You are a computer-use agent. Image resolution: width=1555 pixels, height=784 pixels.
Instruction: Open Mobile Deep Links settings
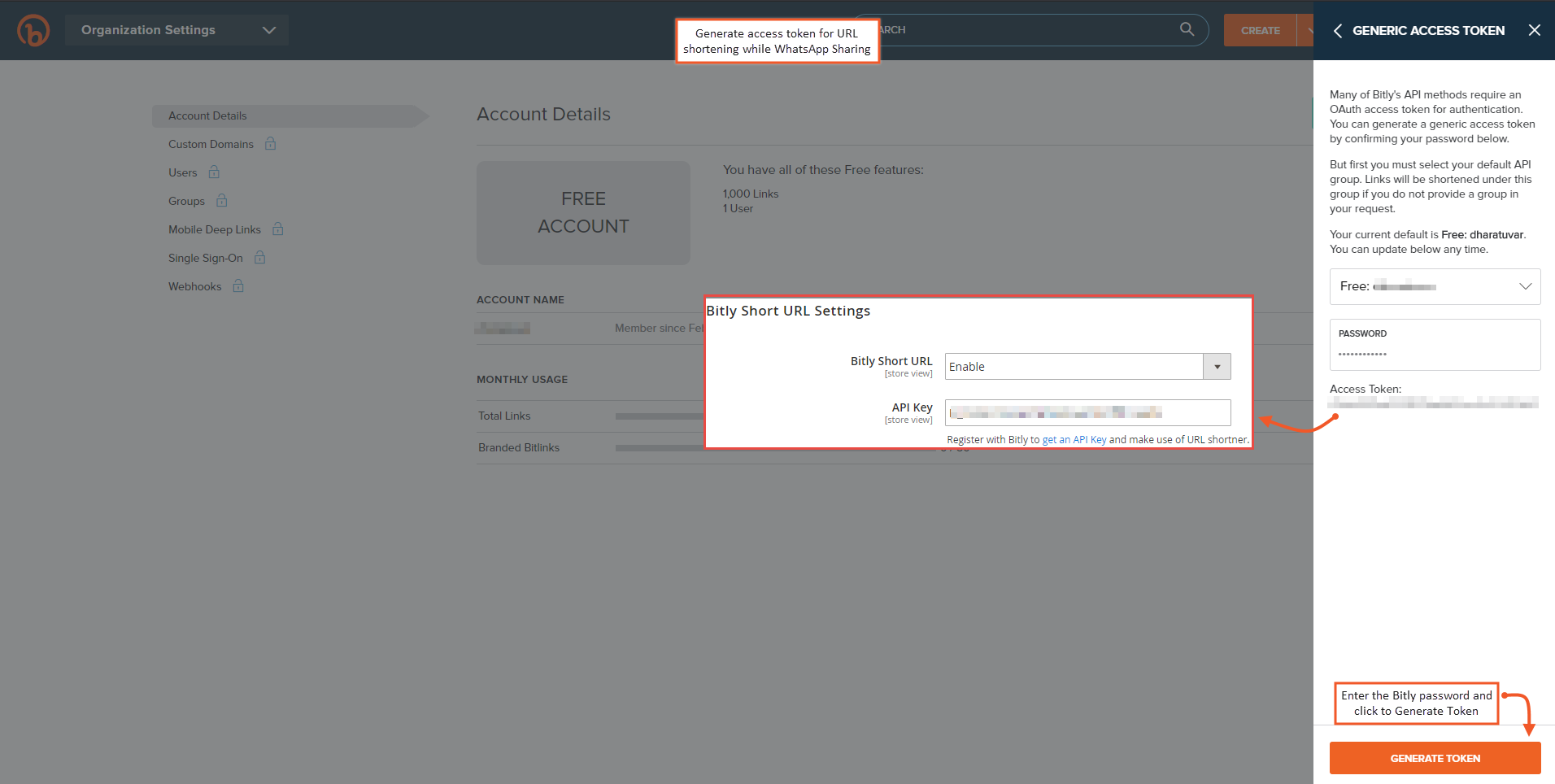coord(215,229)
